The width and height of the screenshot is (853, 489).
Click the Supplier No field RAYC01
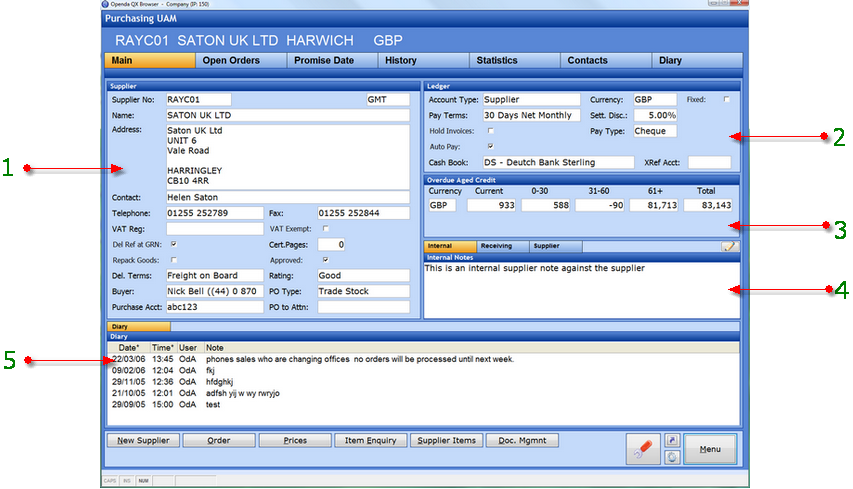pos(199,100)
